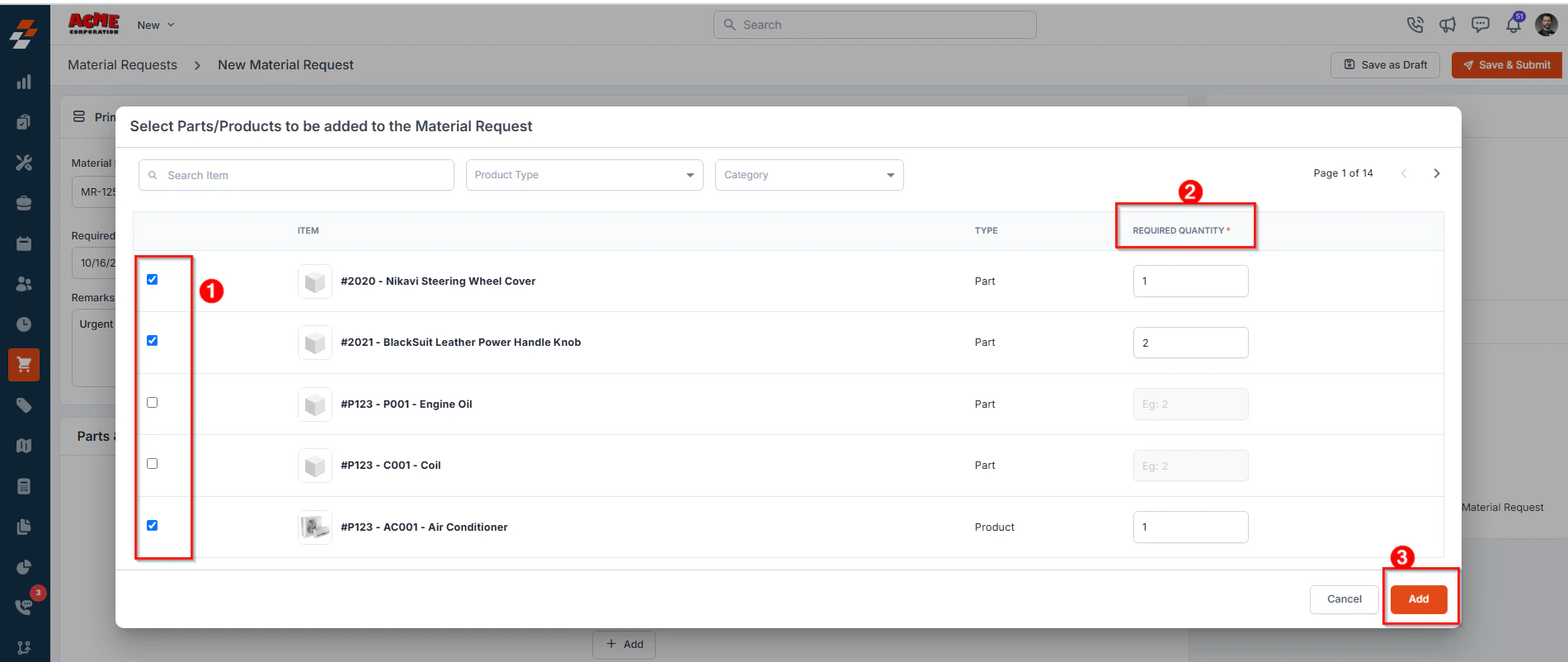Open the people/users sidebar icon
The image size is (1568, 662).
(x=24, y=284)
